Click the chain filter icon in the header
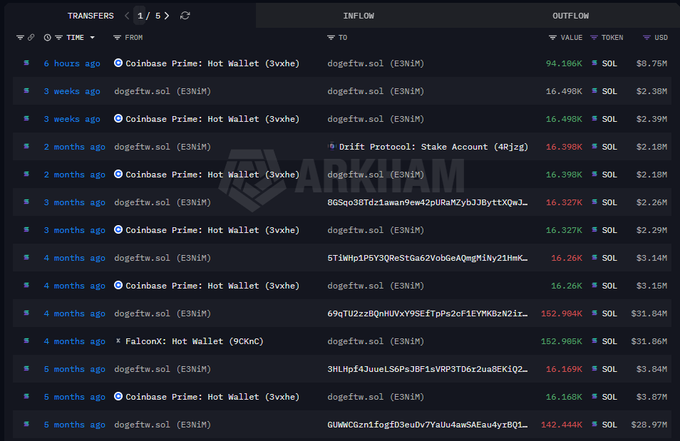This screenshot has width=680, height=441. coord(20,37)
